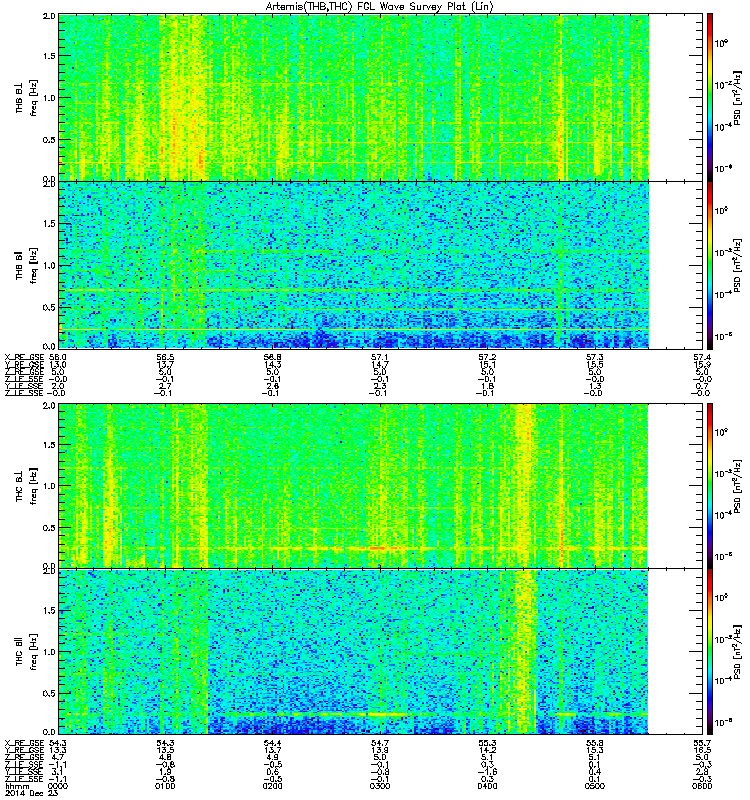750x800 pixels.
Task: Select the THB B⊥ freq [Hz] axis label
Action: pyautogui.click(x=27, y=97)
